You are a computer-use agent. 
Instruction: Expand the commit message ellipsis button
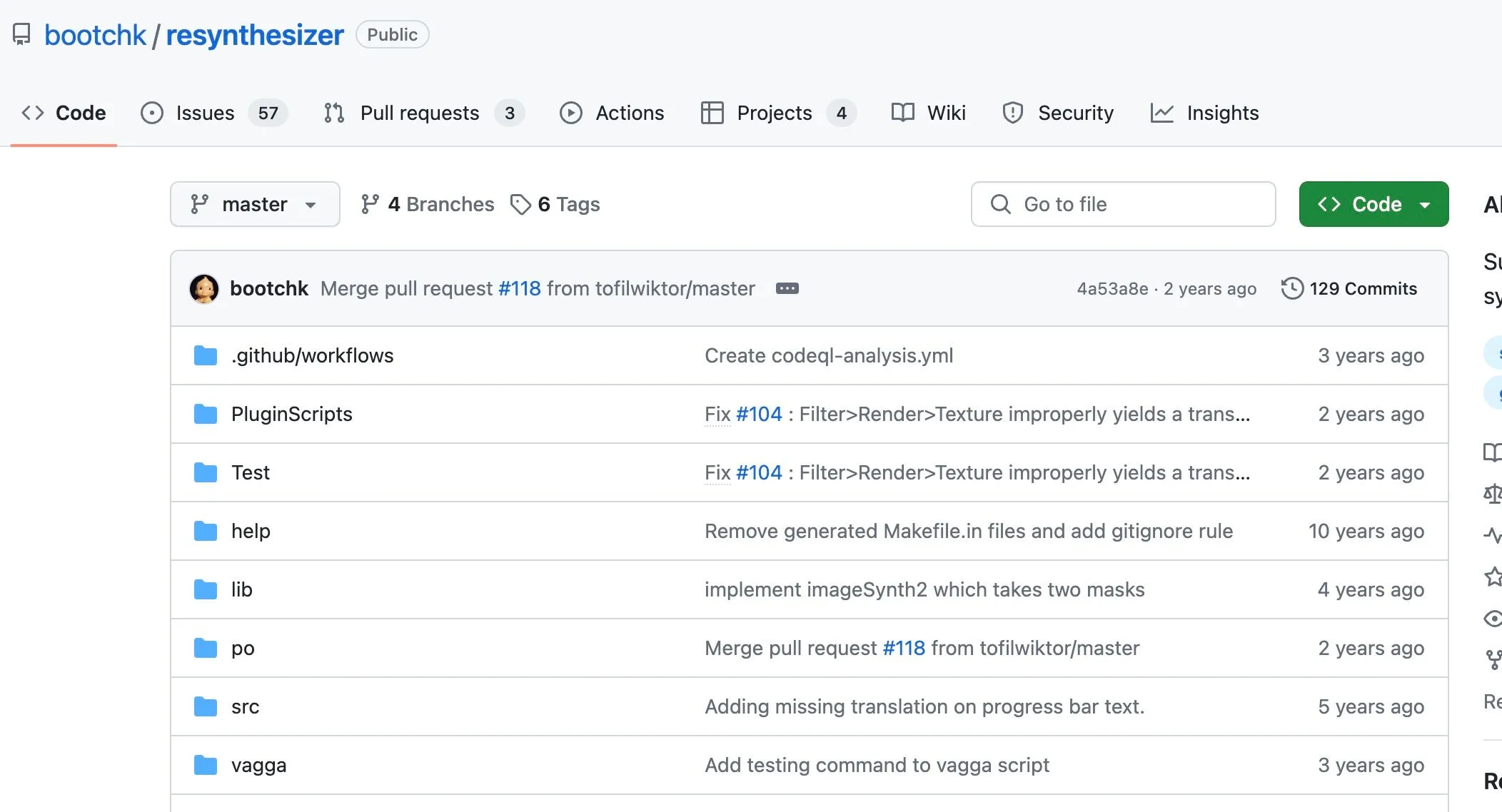tap(787, 288)
